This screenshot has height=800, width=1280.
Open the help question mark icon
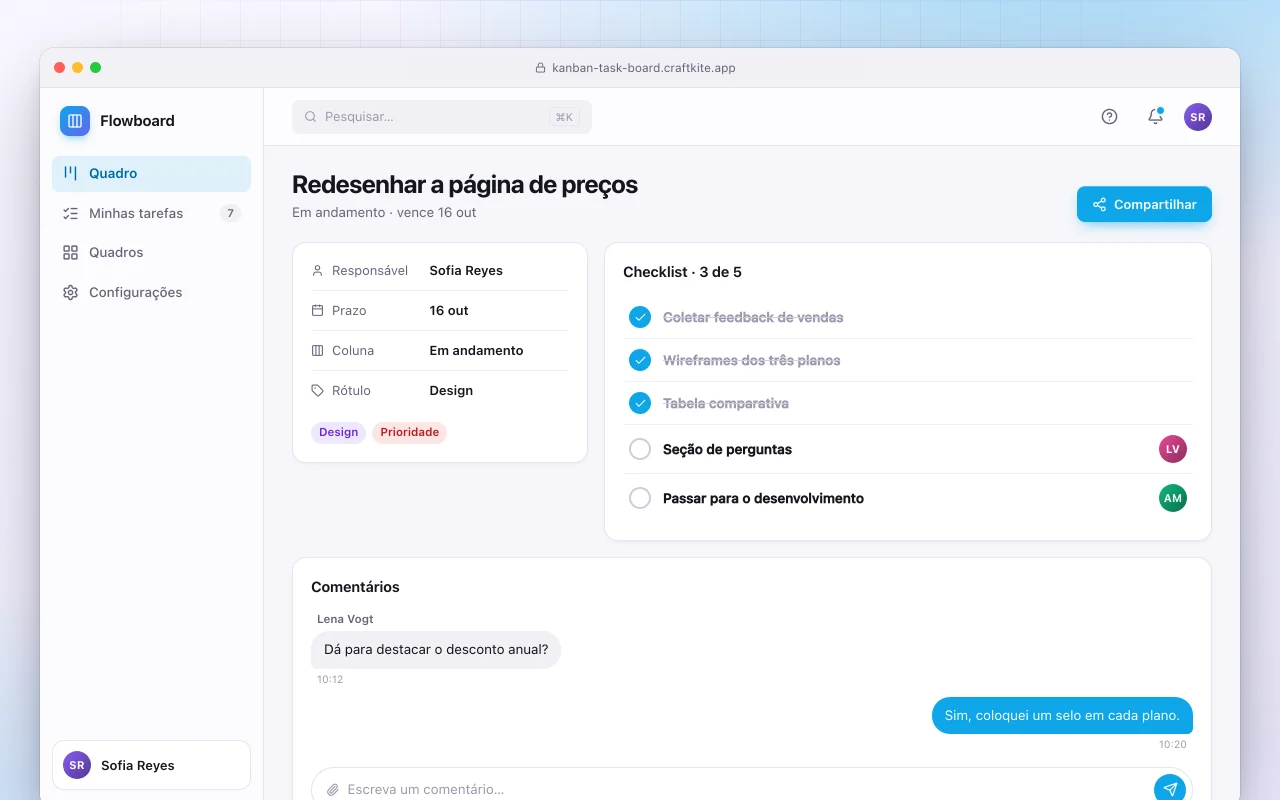pos(1109,117)
